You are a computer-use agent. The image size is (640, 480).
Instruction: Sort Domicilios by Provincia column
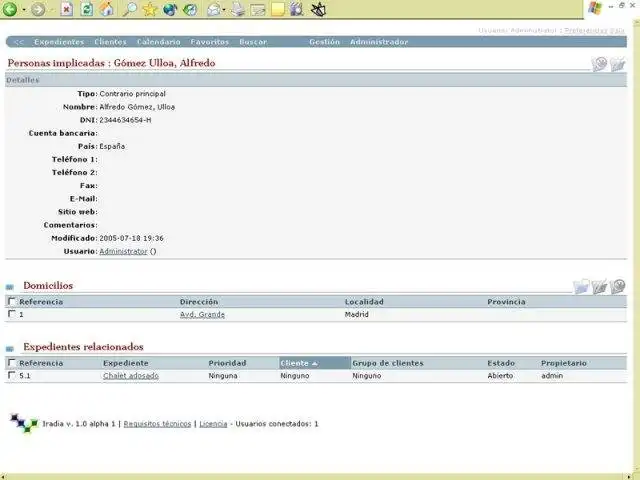tap(506, 302)
